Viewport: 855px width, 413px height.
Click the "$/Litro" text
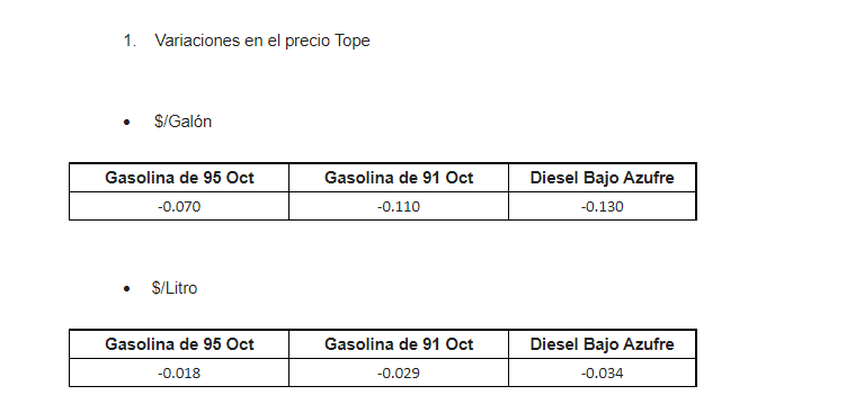pyautogui.click(x=175, y=288)
